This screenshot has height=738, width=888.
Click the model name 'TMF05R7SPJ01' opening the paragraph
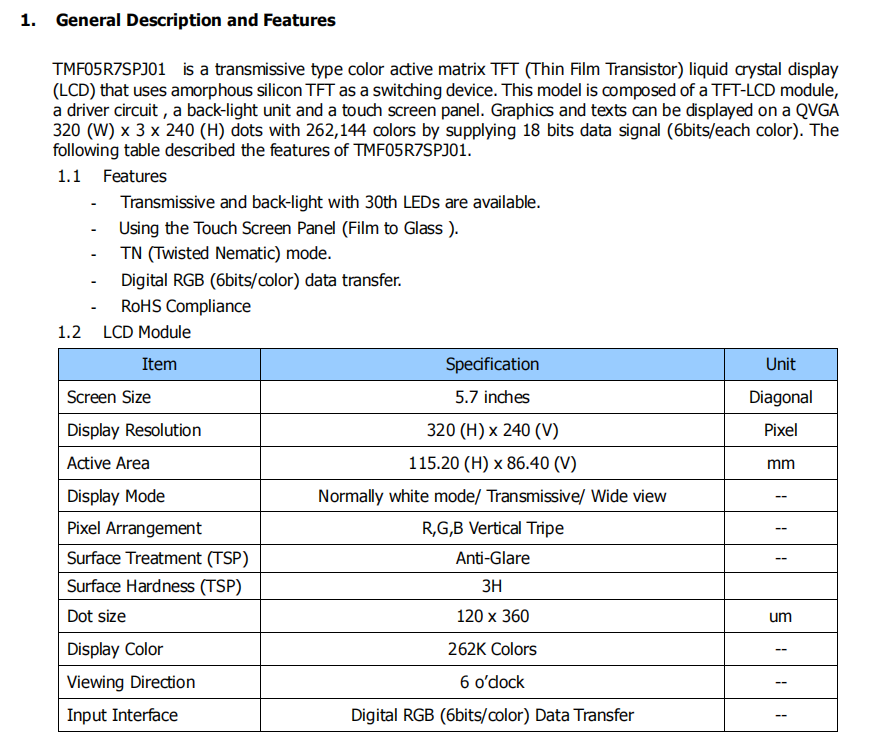tap(109, 70)
